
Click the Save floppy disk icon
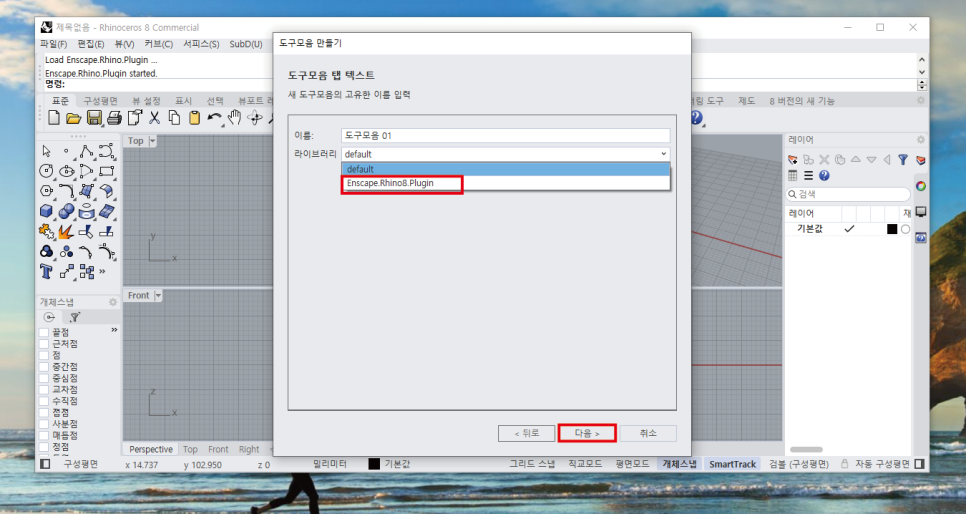point(94,118)
